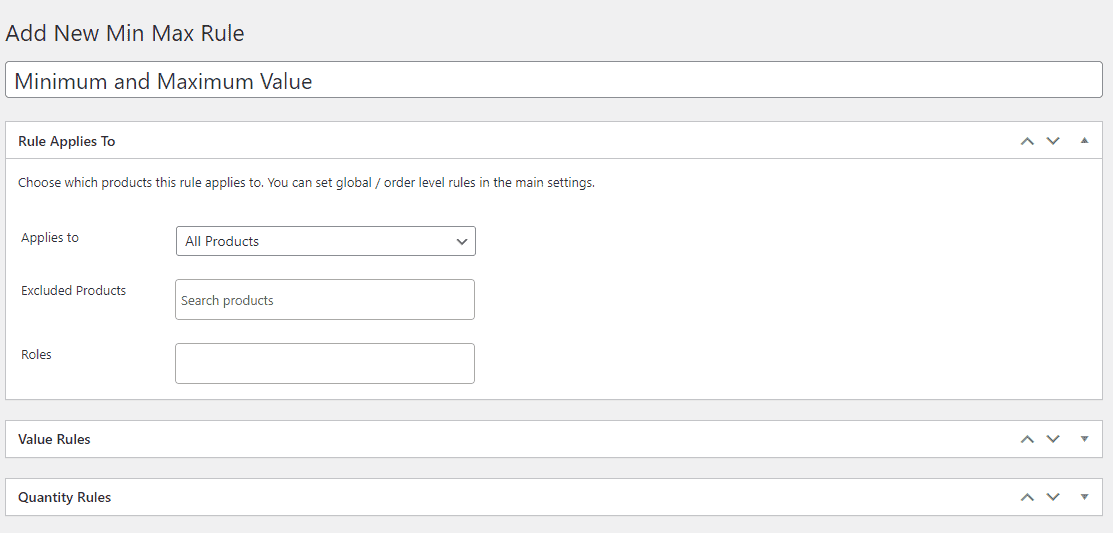Move the Value Rules panel up

[1026, 439]
